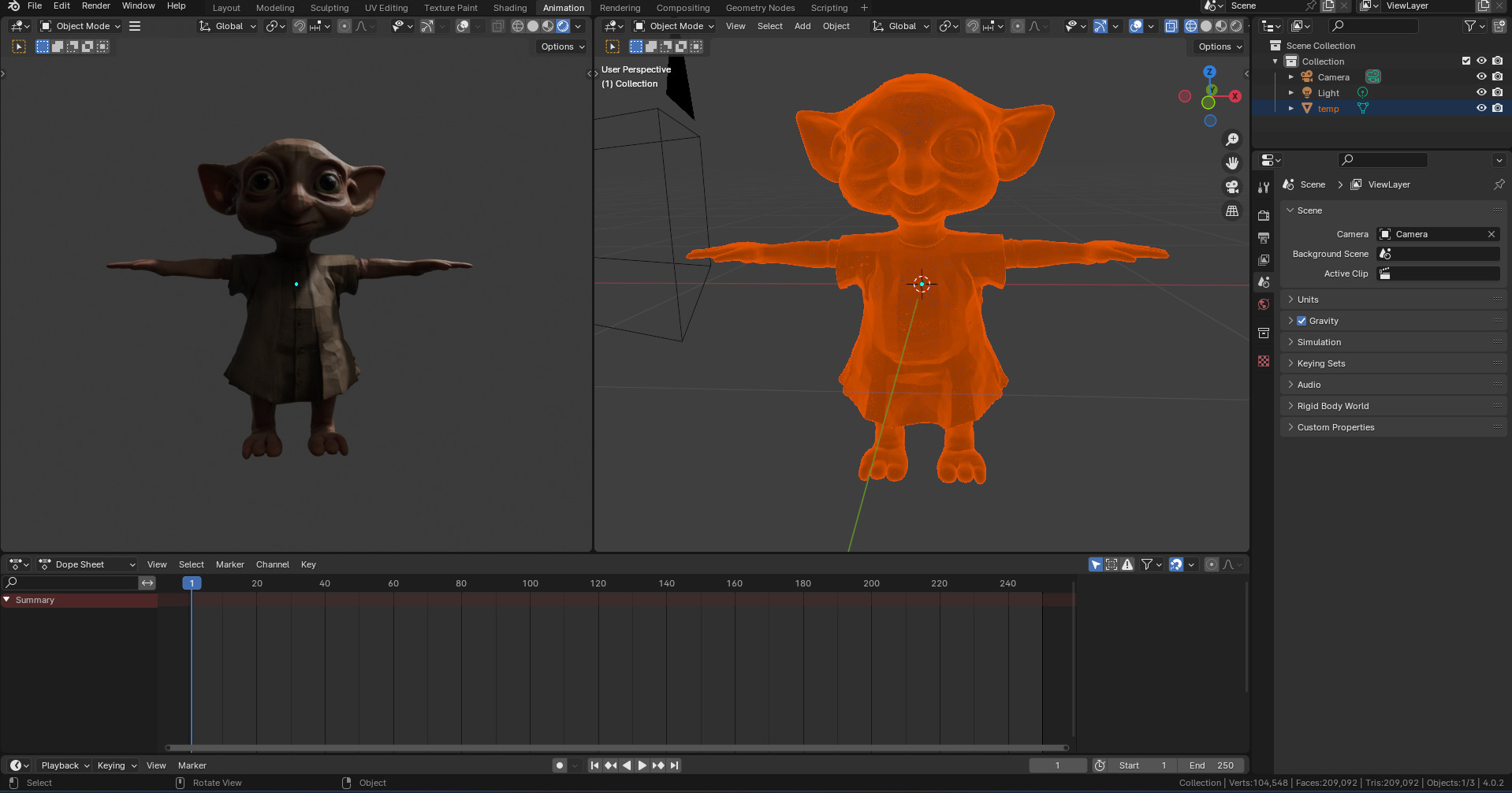Expand the Keying Sets panel
1512x793 pixels.
pos(1393,363)
